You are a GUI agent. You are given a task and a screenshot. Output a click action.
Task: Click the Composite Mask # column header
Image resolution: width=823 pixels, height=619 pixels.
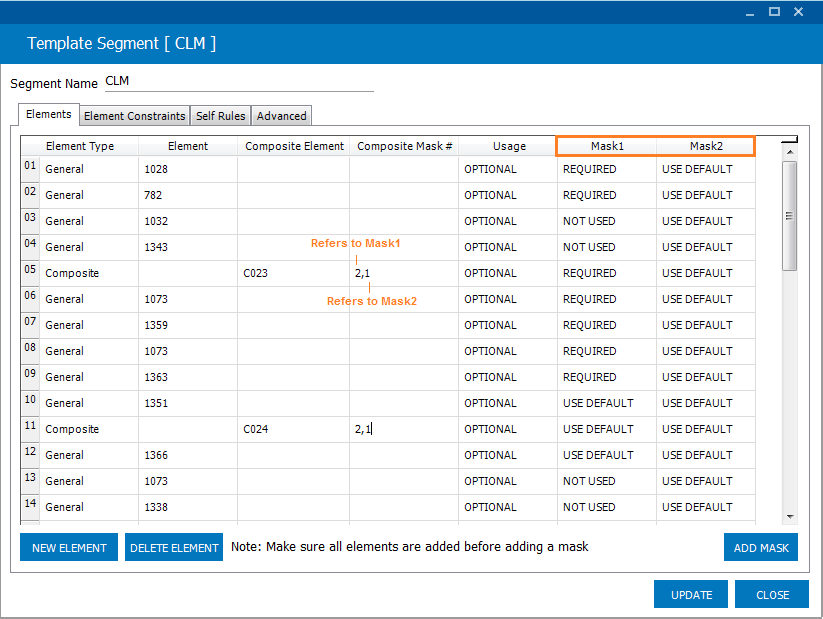[x=404, y=146]
